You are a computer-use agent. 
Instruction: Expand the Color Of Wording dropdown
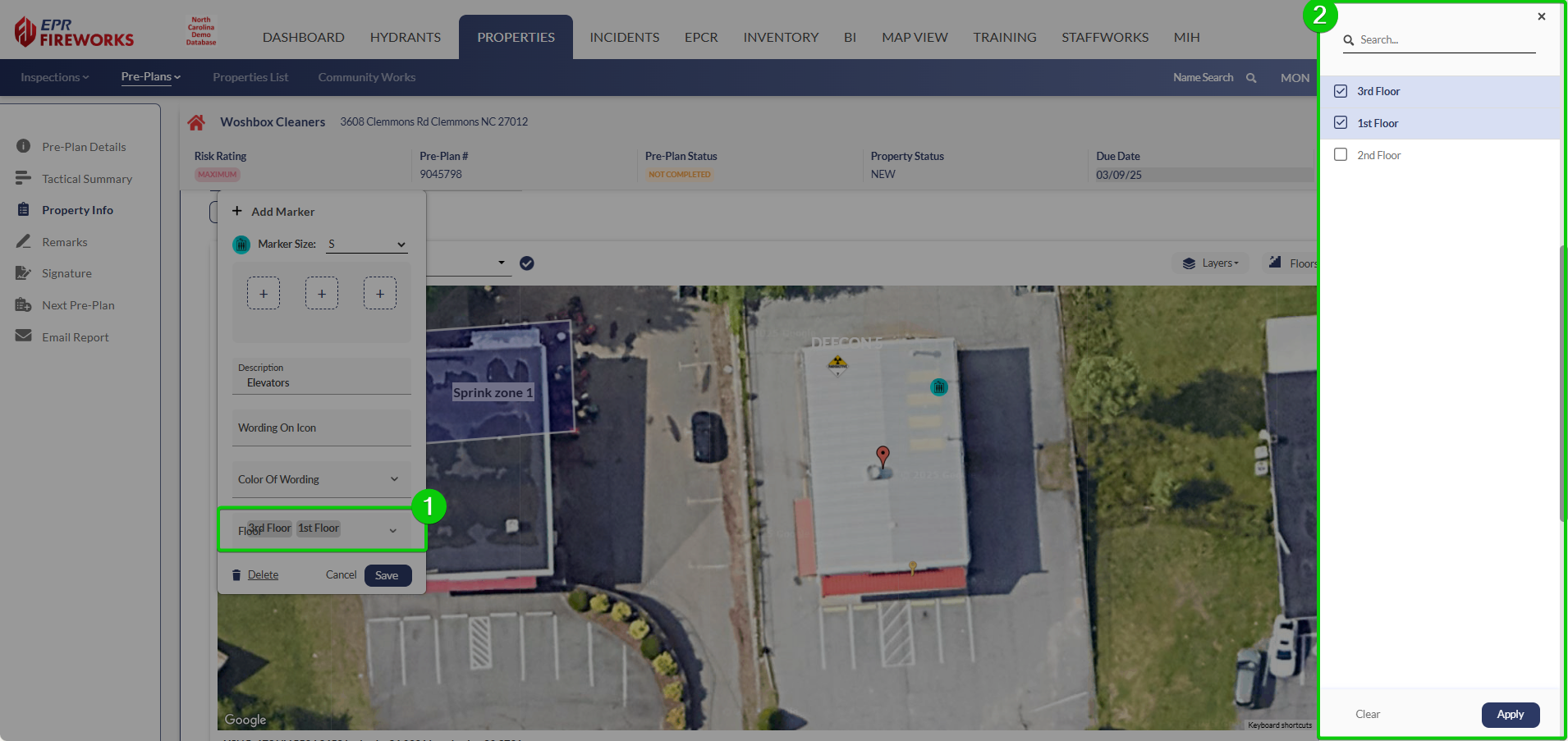[x=321, y=479]
